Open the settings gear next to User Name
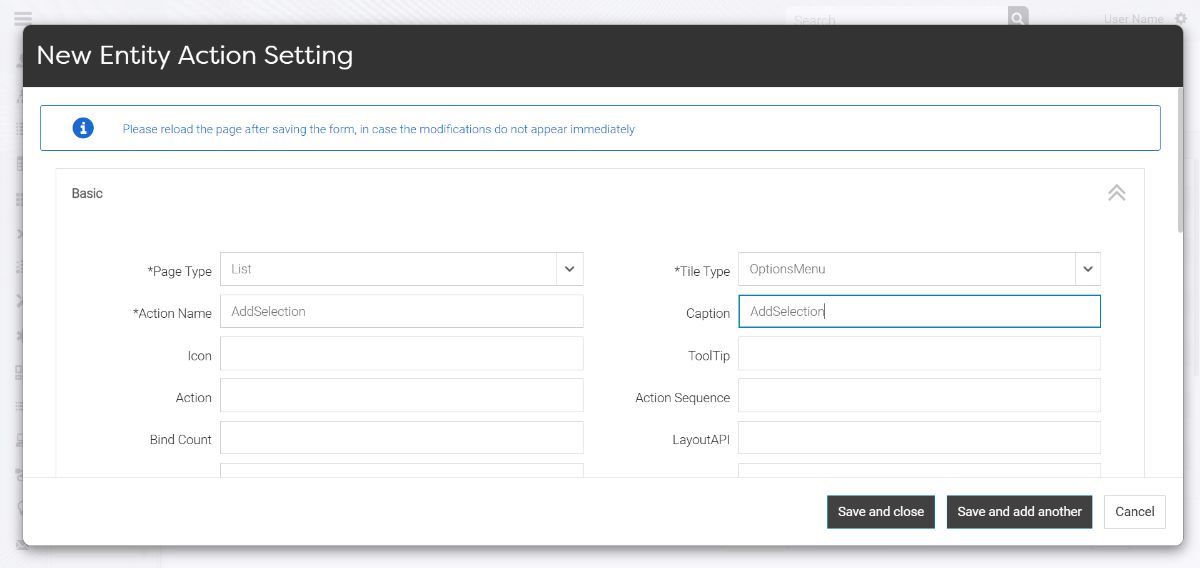 pyautogui.click(x=1180, y=19)
